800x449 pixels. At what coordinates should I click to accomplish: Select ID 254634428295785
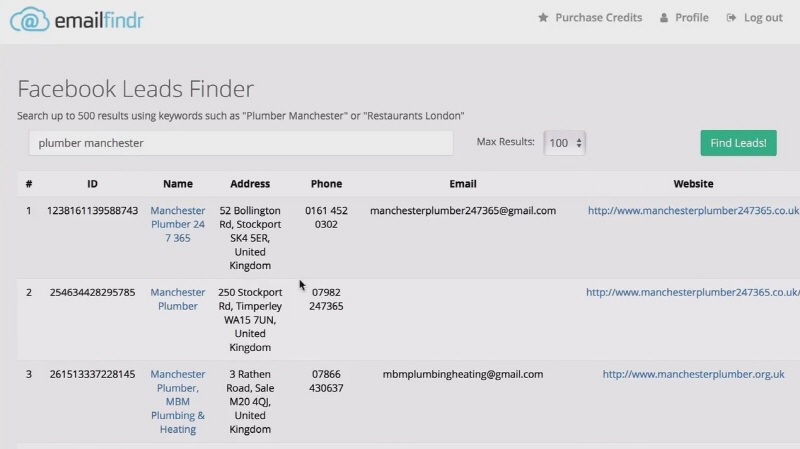click(x=92, y=292)
